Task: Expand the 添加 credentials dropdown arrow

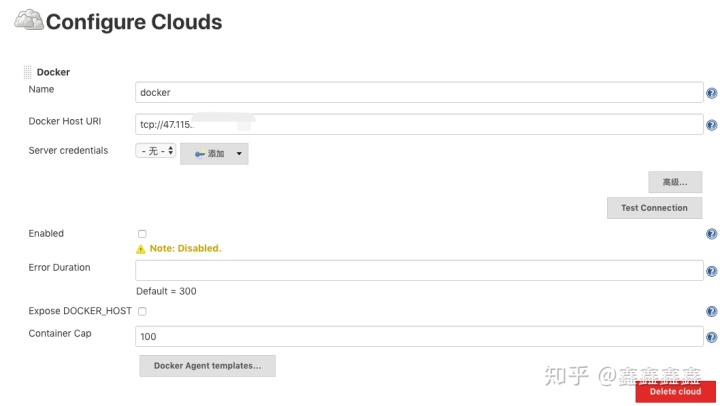Action: point(239,153)
